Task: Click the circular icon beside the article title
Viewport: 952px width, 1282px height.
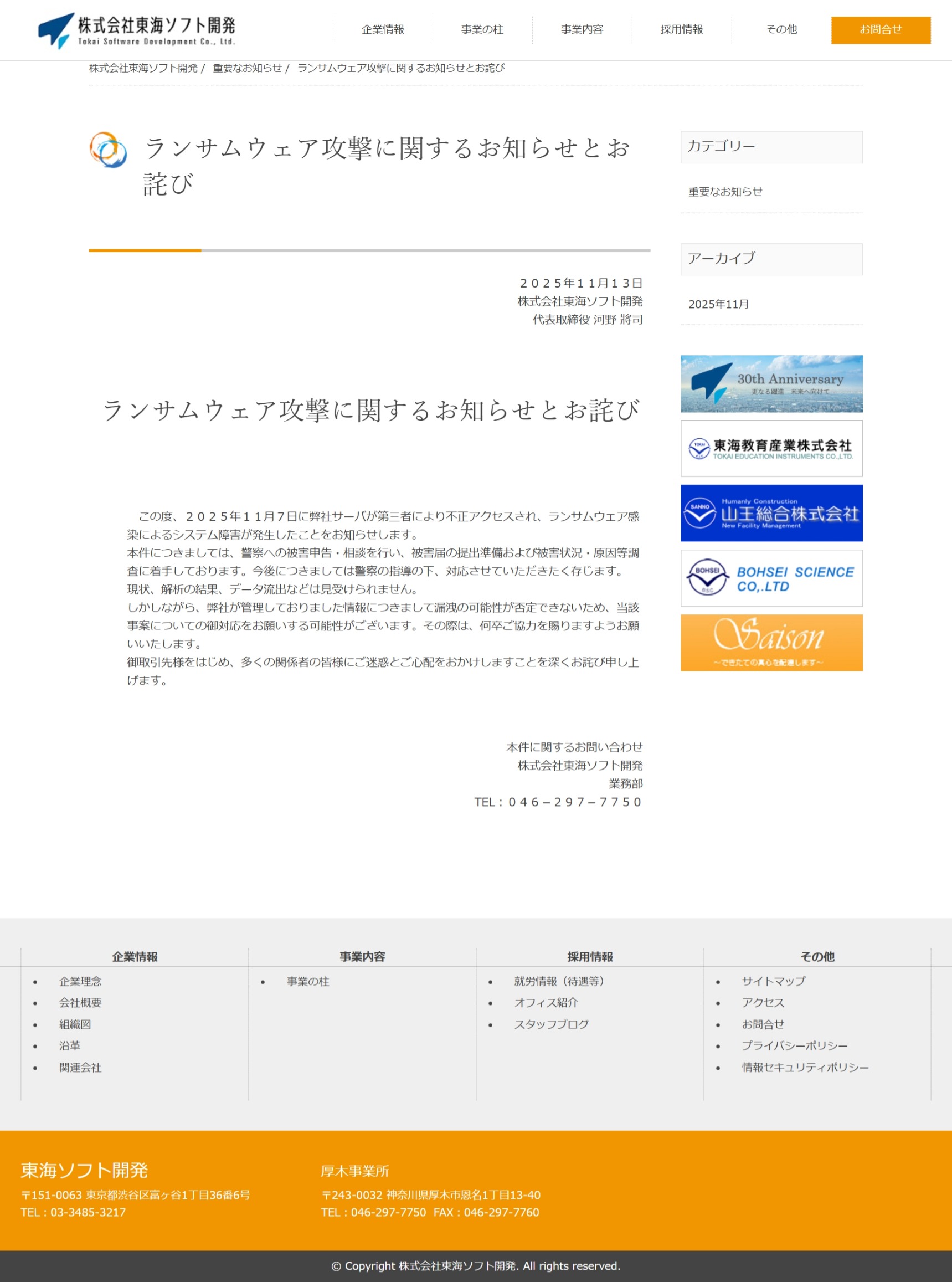Action: click(x=109, y=150)
